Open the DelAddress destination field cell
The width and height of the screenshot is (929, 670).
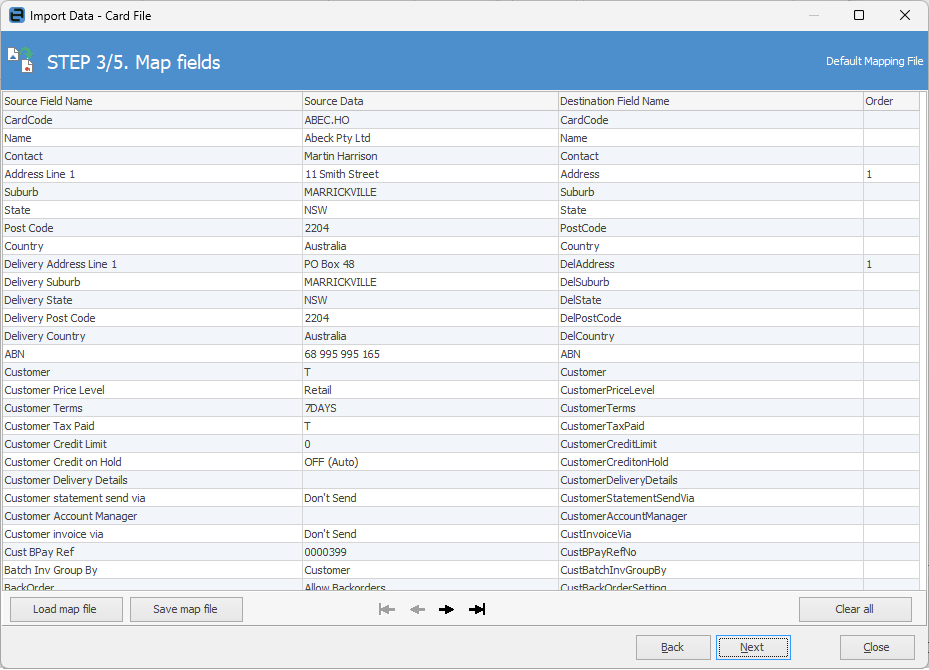pos(710,264)
